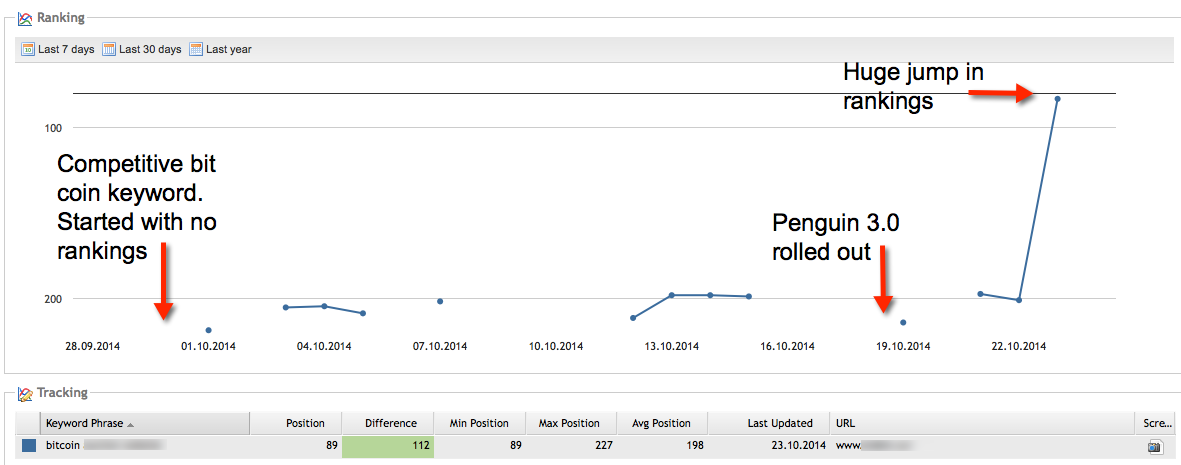1181x465 pixels.
Task: Click the chart icon next to Ranking title
Action: click(25, 18)
